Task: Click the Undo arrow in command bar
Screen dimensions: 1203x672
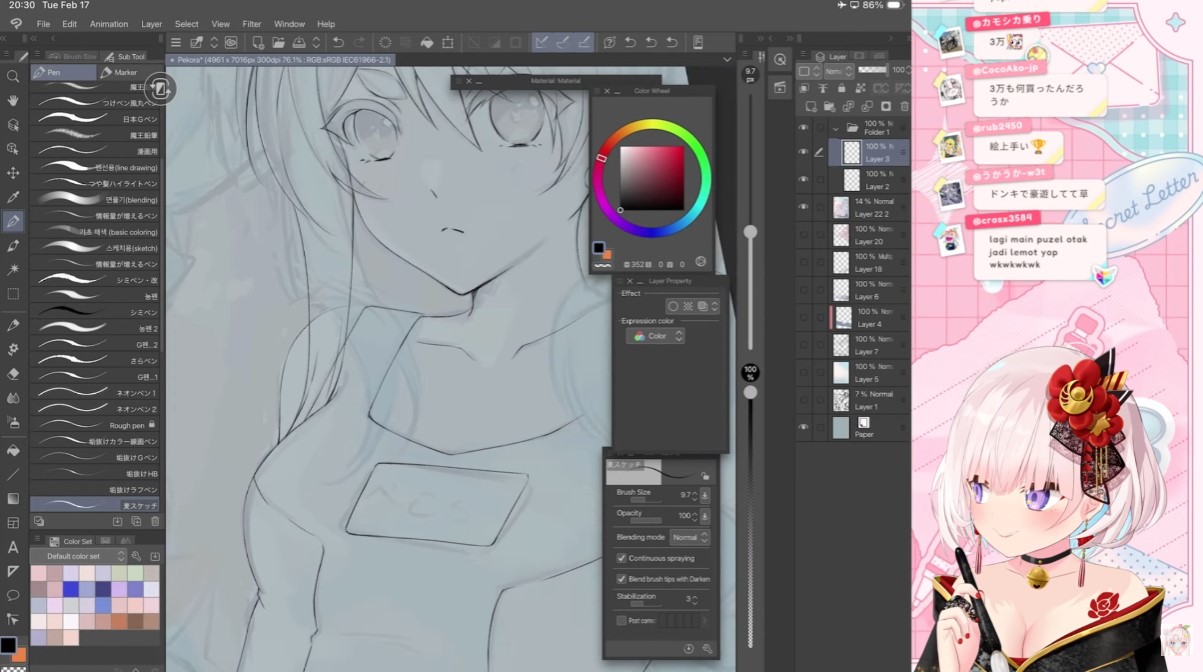Action: click(x=338, y=42)
